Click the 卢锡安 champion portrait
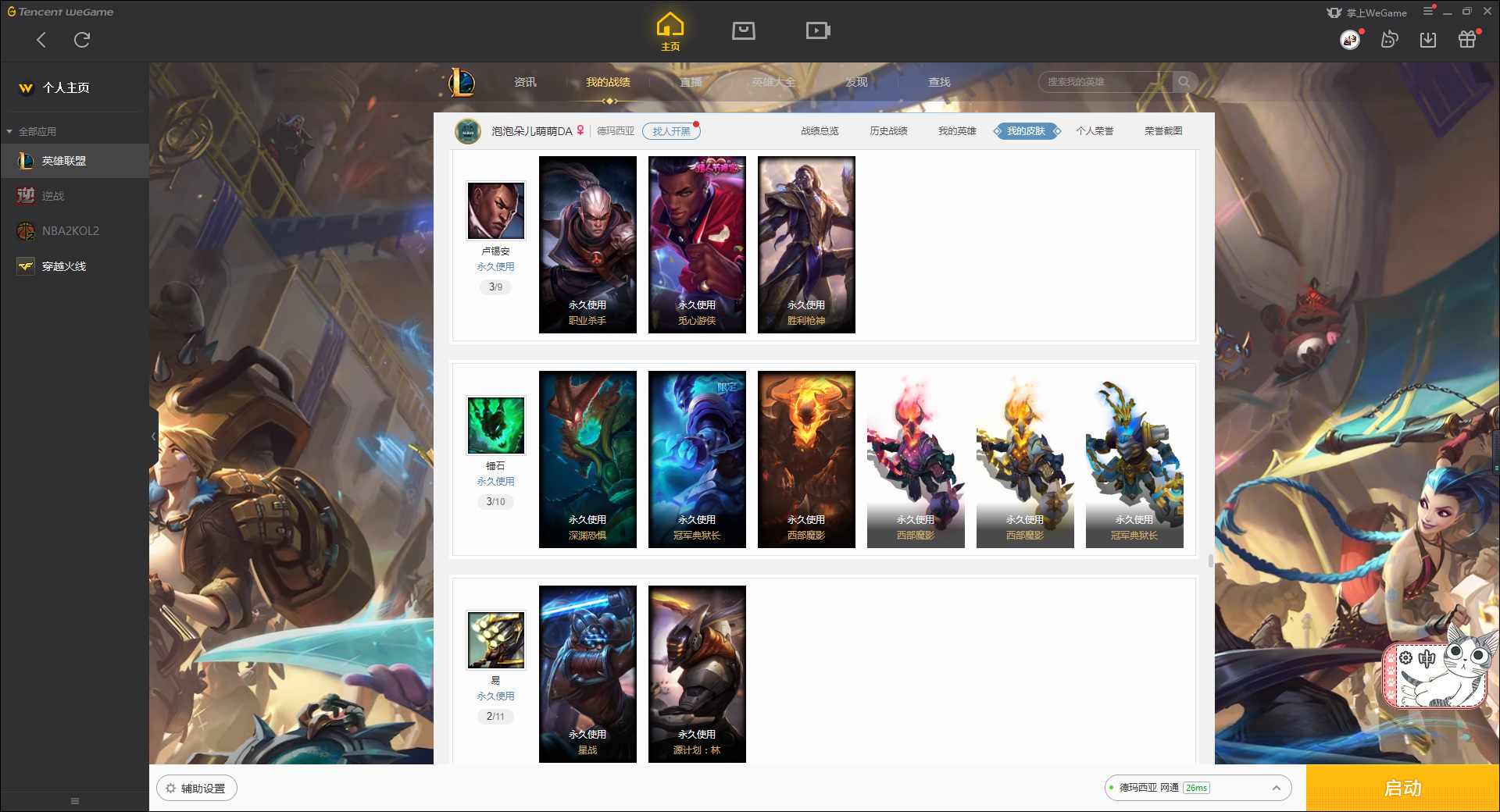 [496, 211]
